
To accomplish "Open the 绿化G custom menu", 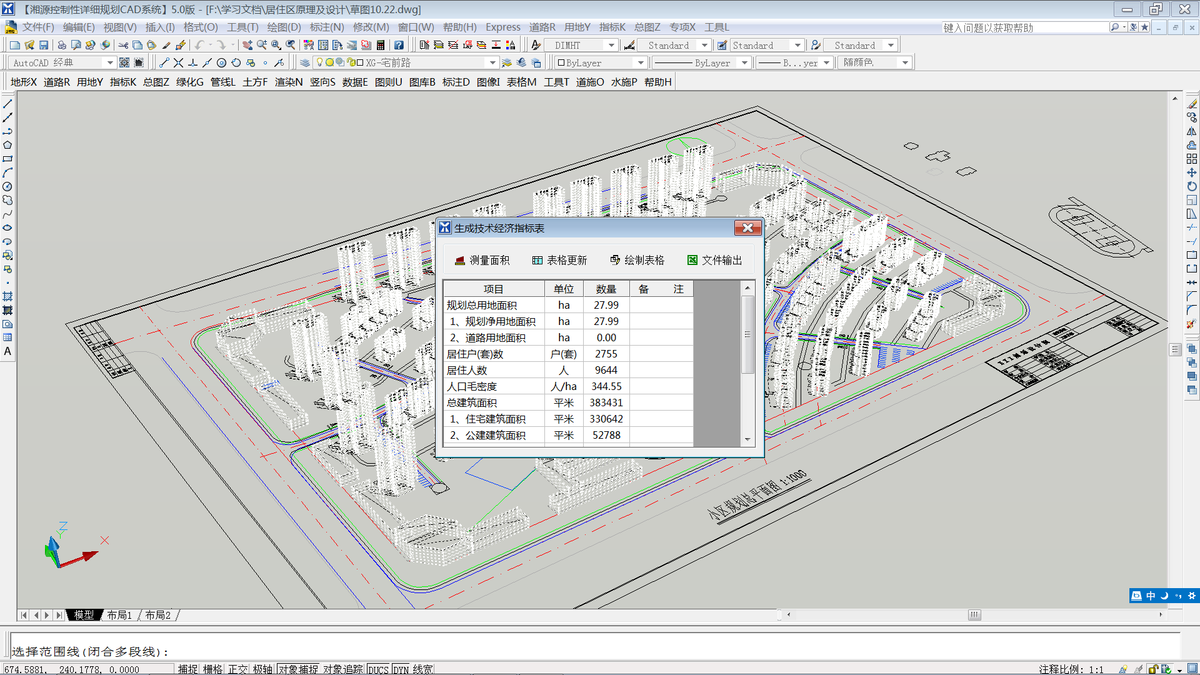I will click(x=189, y=82).
